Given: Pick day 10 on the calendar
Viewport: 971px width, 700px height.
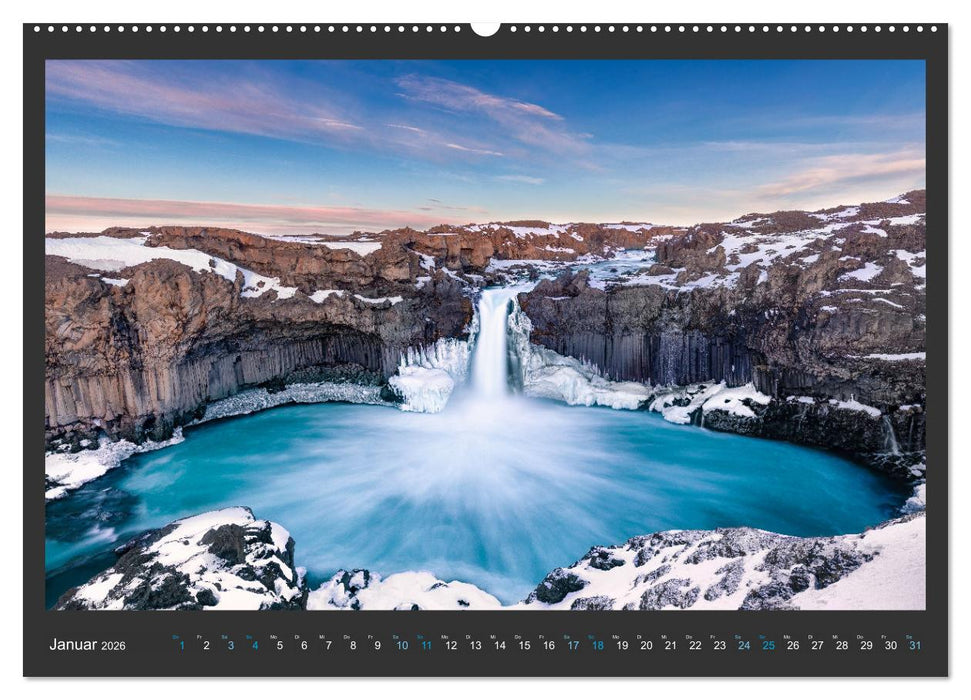Looking at the screenshot, I should [401, 646].
